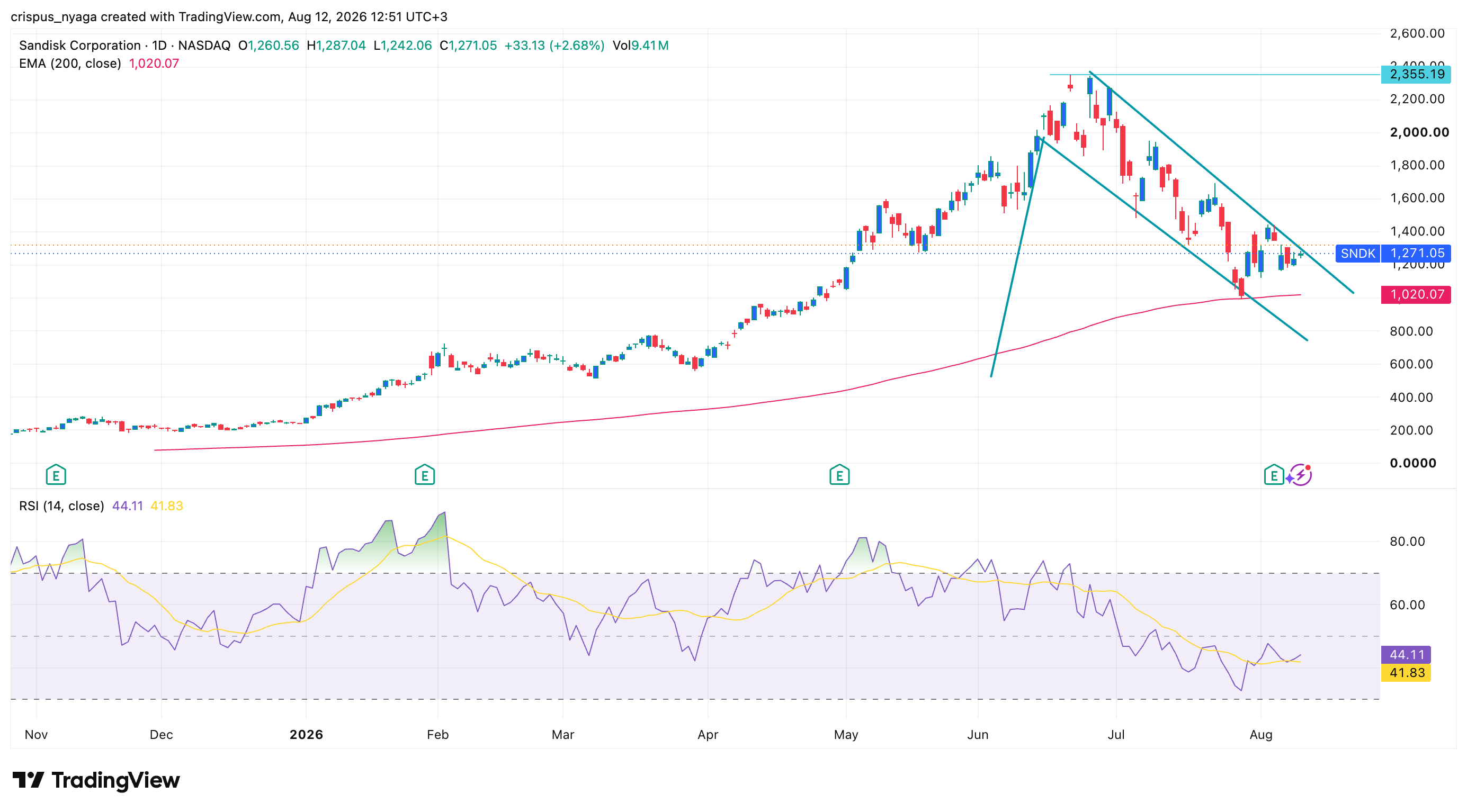Viewport: 1467px width, 812px height.
Task: Click the blue 1,271.05 price label on axis
Action: click(x=1416, y=253)
